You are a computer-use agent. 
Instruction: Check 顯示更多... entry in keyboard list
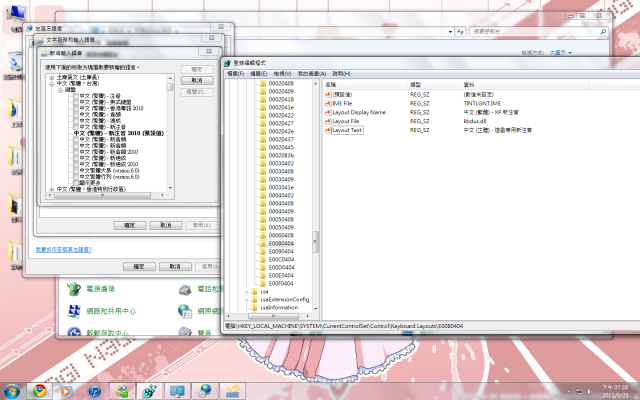(76, 183)
